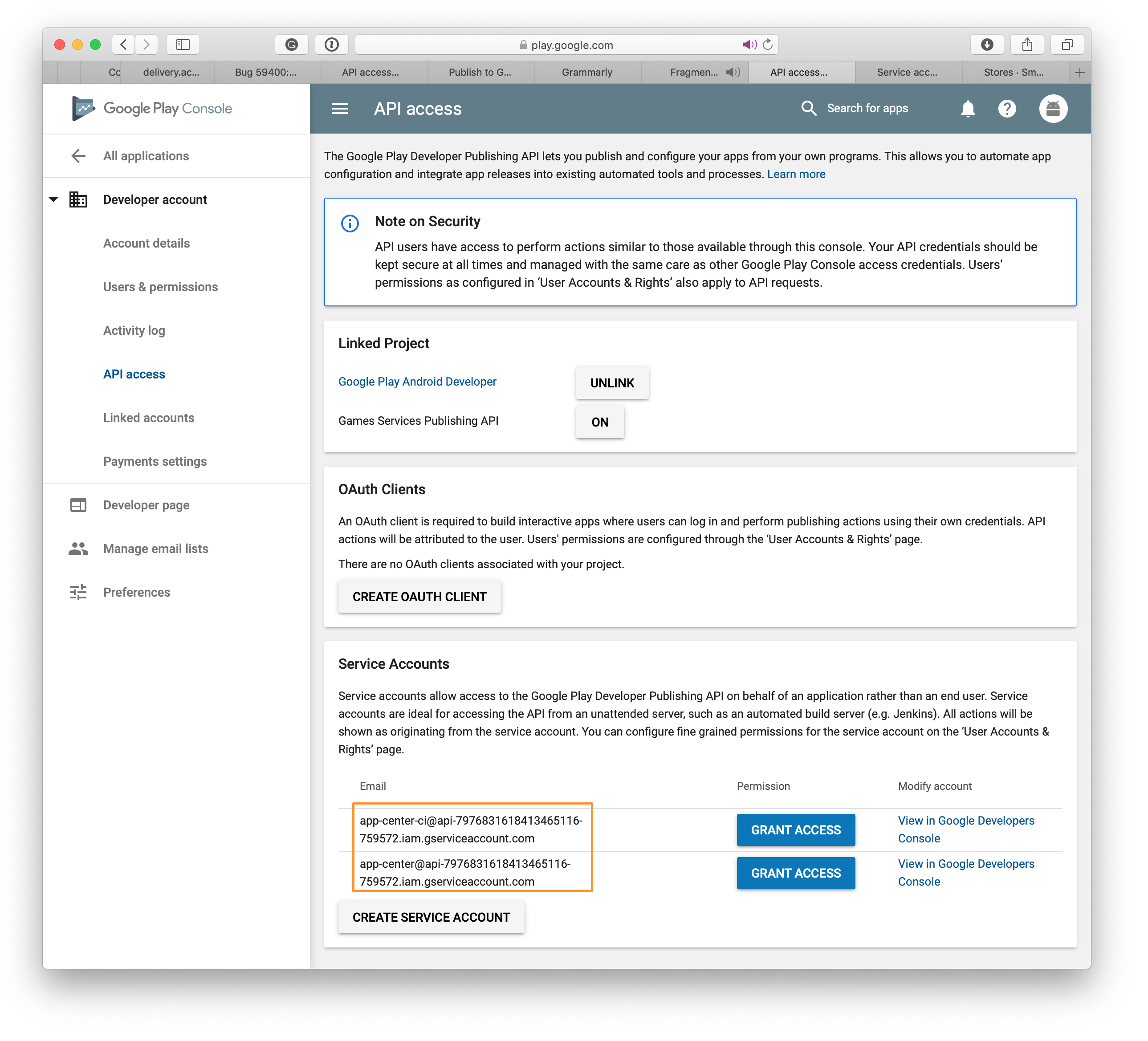
Task: Click the user account avatar icon
Action: pos(1053,108)
